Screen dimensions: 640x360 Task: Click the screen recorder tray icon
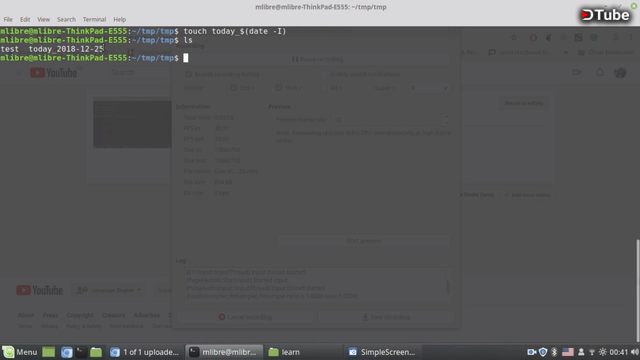[531, 352]
